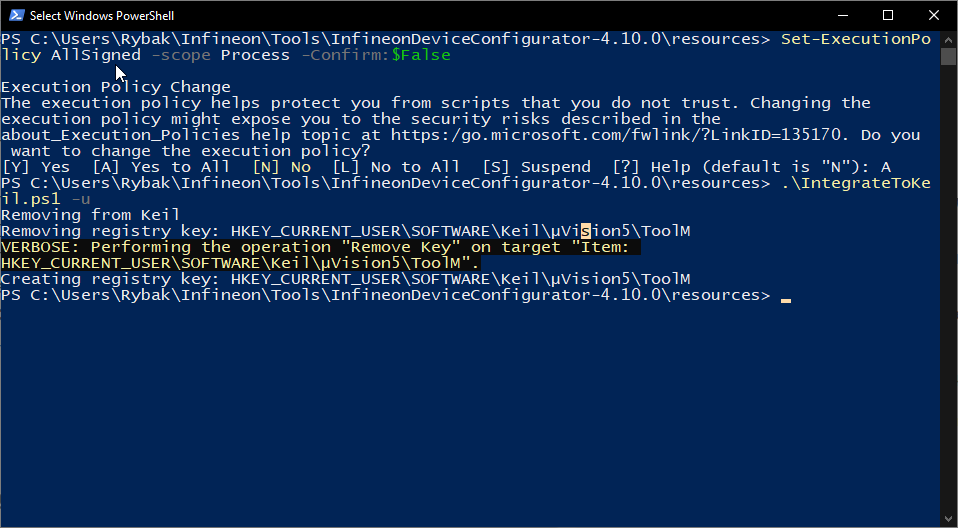
Task: Click the "Set-ExecutionPo" command text
Action: point(856,40)
